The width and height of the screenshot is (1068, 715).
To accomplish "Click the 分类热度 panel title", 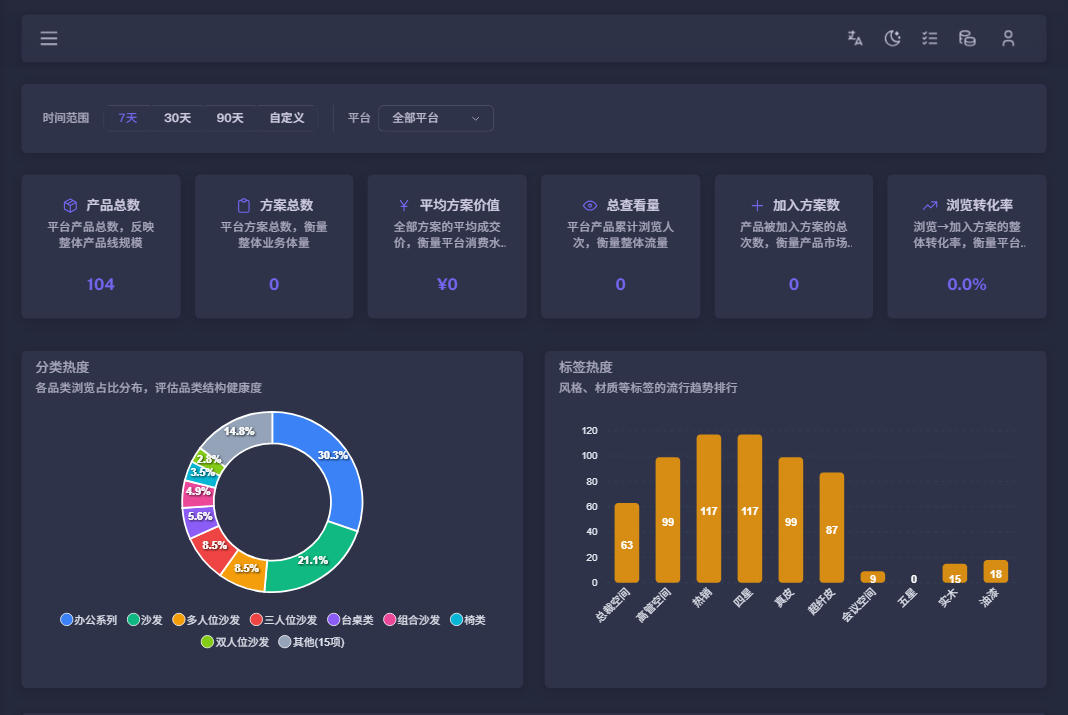I will tap(63, 367).
